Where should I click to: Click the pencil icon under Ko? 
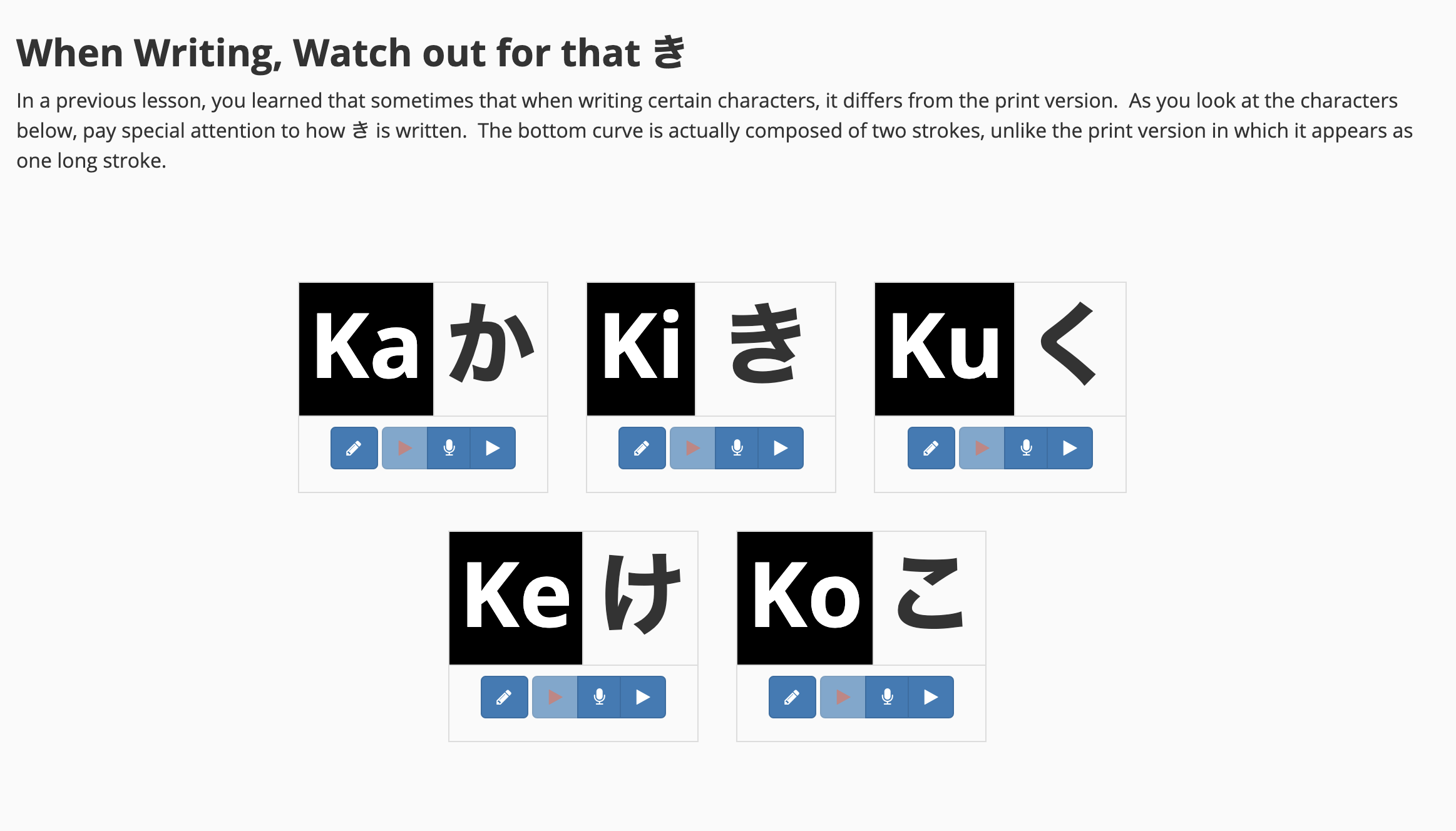(792, 697)
